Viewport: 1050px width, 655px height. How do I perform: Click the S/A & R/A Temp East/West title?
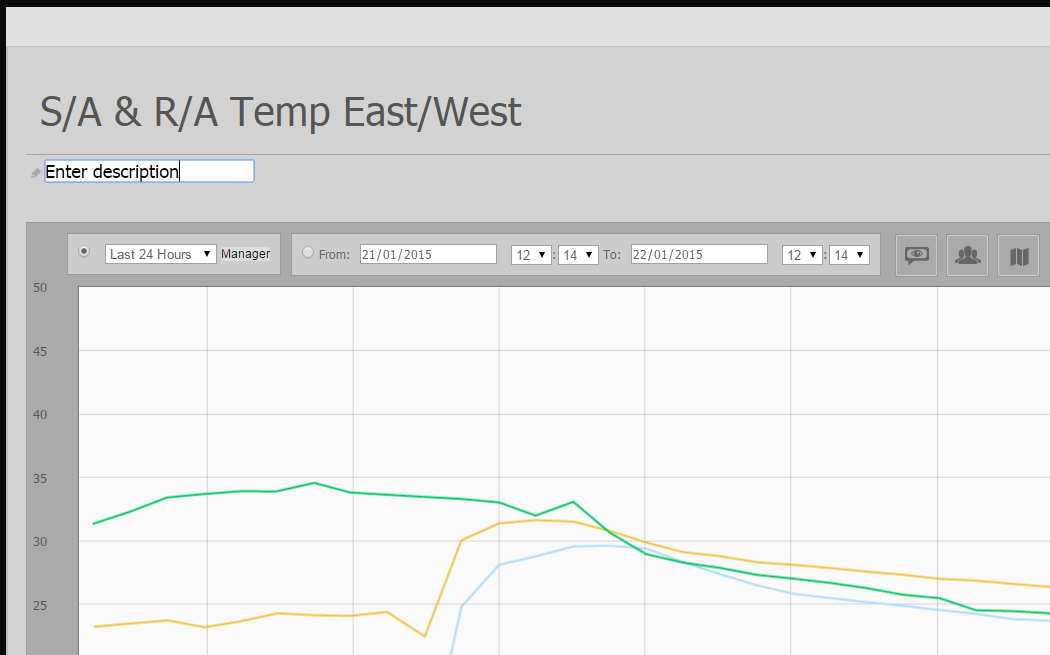pos(280,111)
